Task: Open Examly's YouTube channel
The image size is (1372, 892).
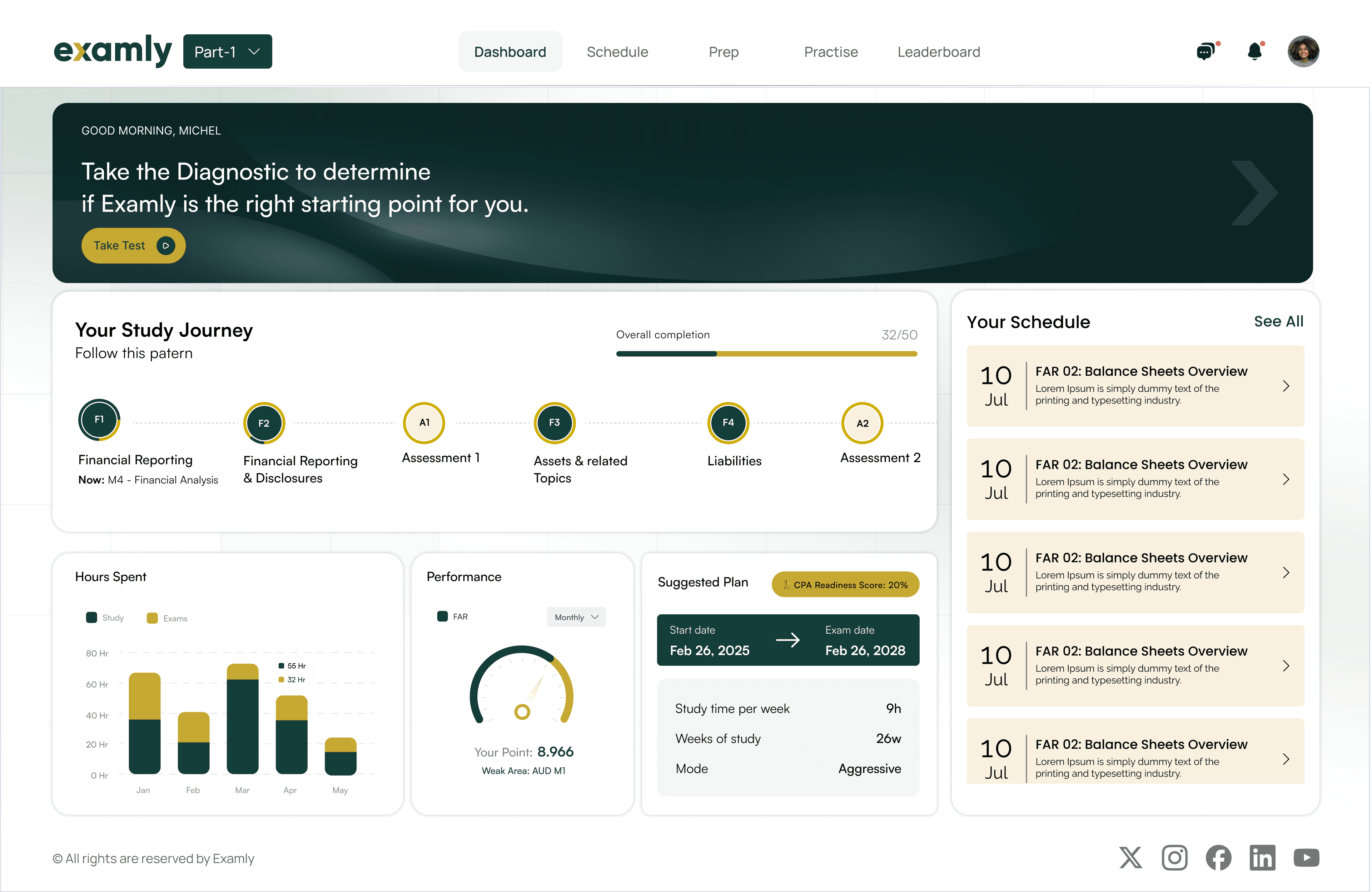Action: coord(1306,858)
